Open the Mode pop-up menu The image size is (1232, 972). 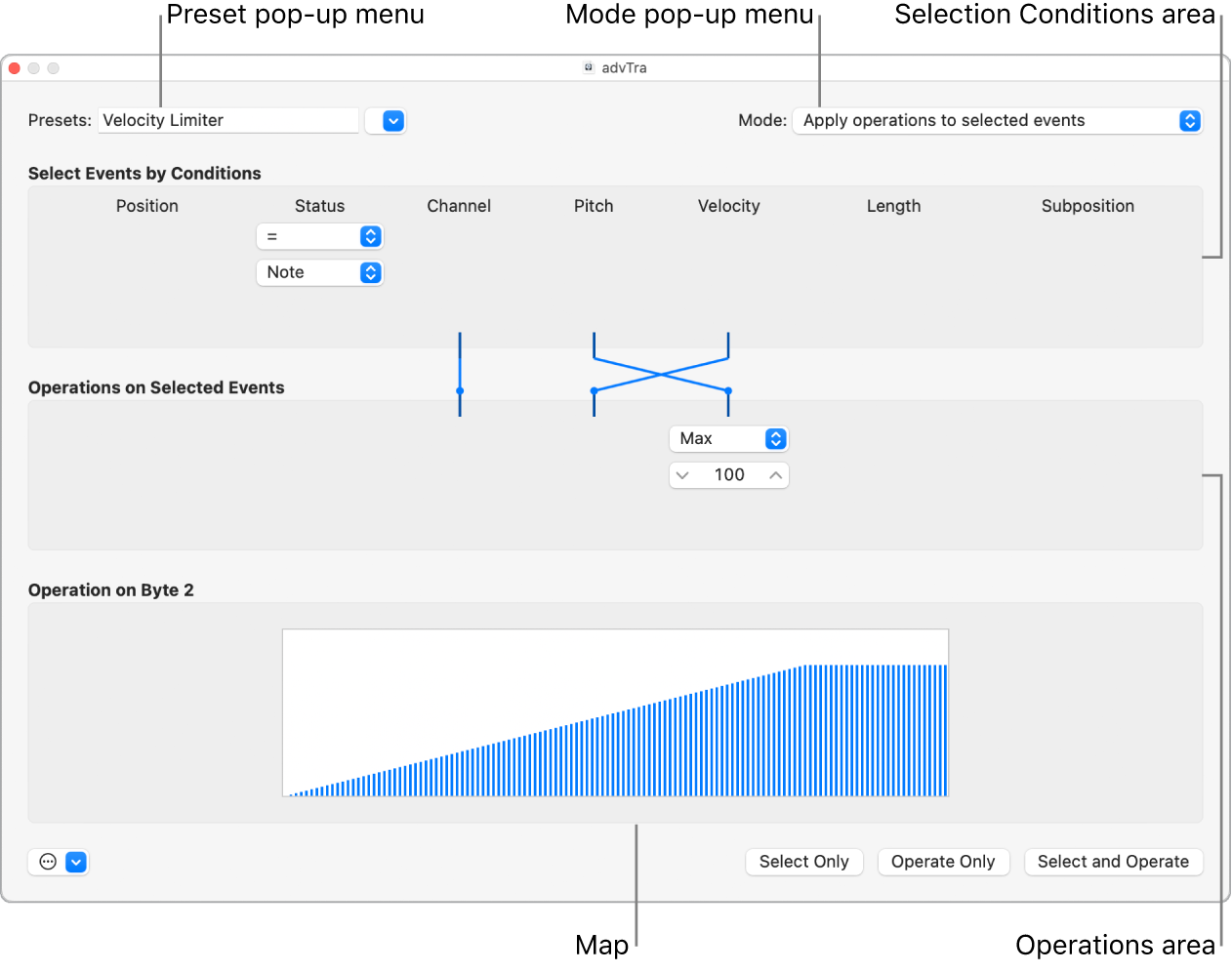pos(997,120)
